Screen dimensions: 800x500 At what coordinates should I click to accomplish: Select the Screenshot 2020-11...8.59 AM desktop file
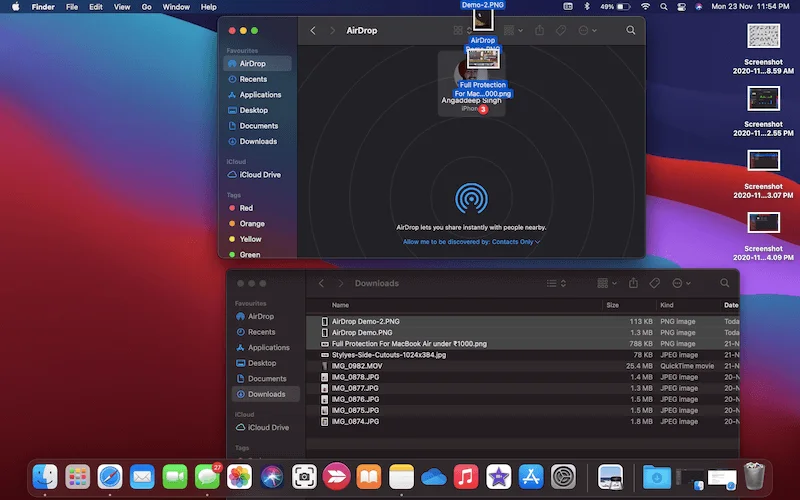tap(763, 49)
